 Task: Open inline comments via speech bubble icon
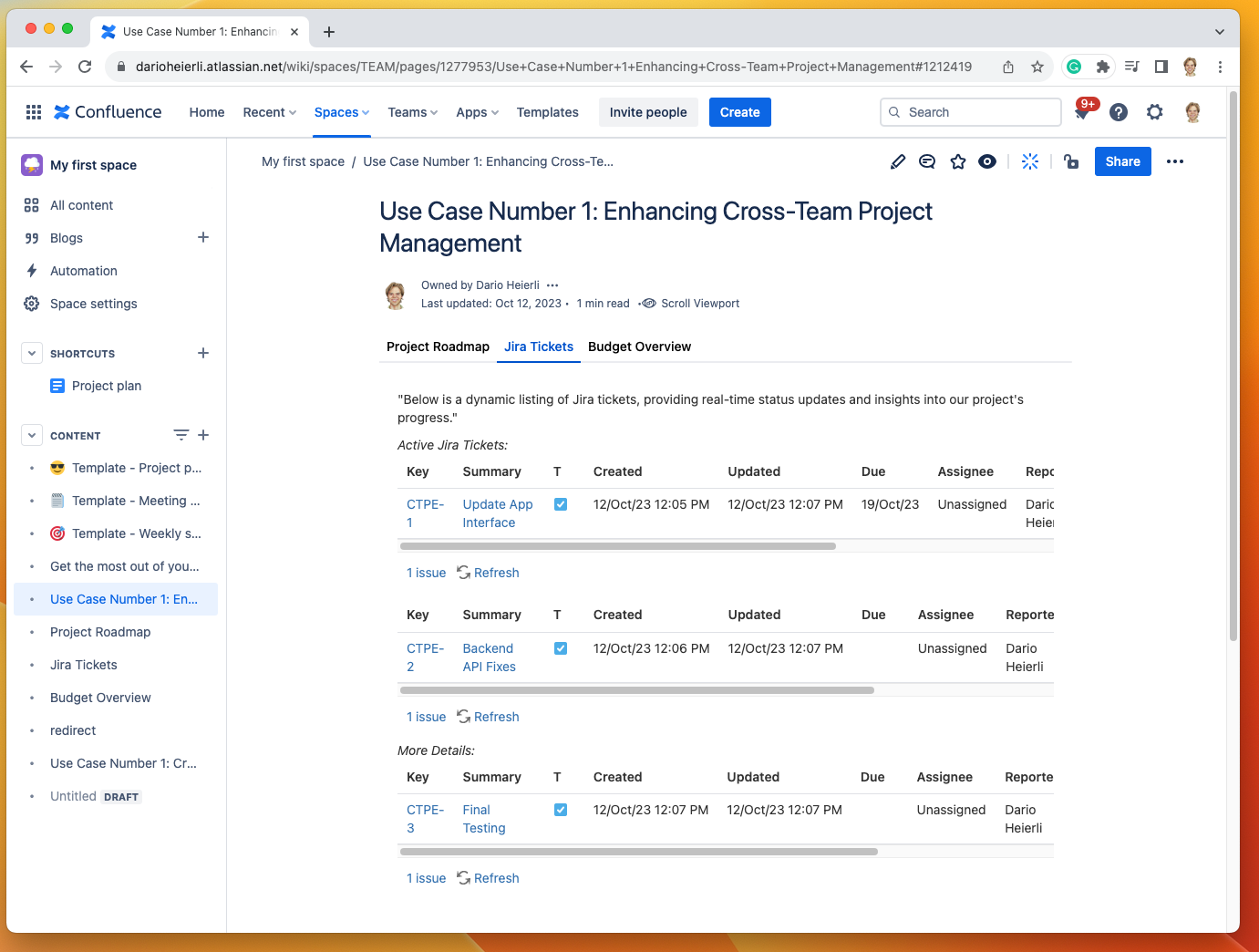(927, 161)
